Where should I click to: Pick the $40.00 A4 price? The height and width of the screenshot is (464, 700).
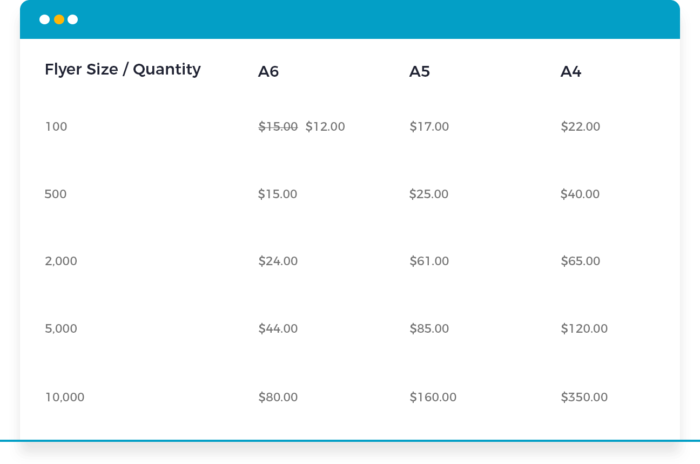click(580, 194)
